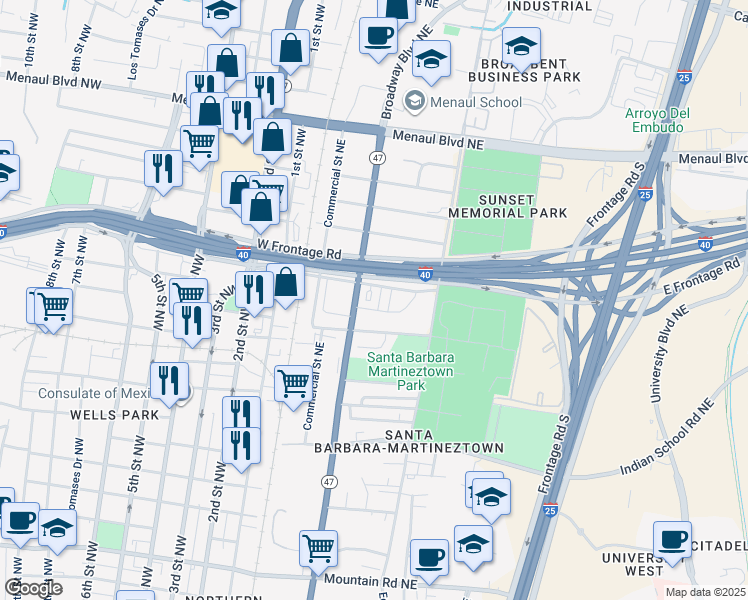Image resolution: width=748 pixels, height=600 pixels.
Task: Click the grocery cart pin near 7th St NW
Action: 53,309
